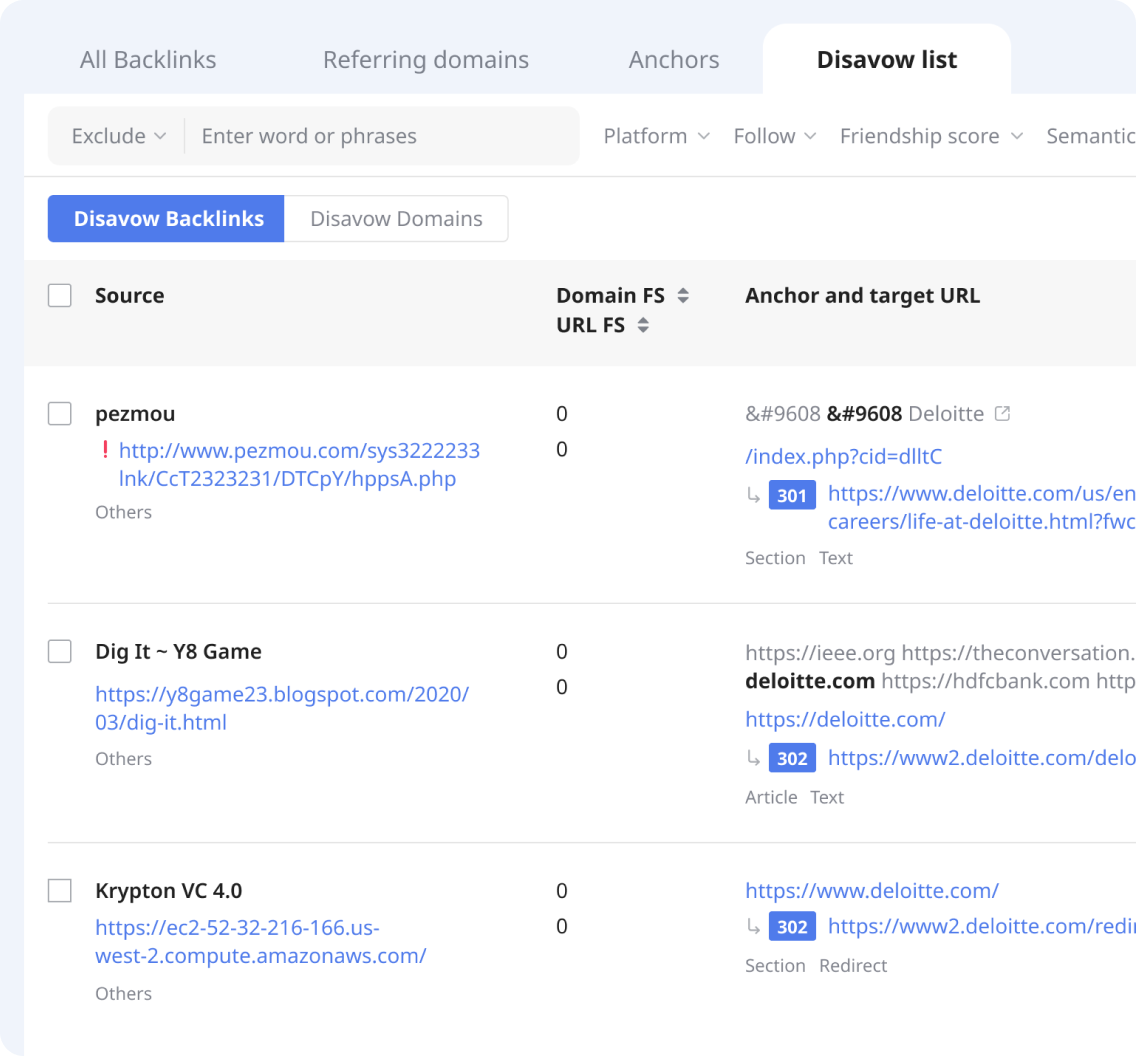Image resolution: width=1136 pixels, height=1056 pixels.
Task: Click the word or phrases search field
Action: point(380,136)
